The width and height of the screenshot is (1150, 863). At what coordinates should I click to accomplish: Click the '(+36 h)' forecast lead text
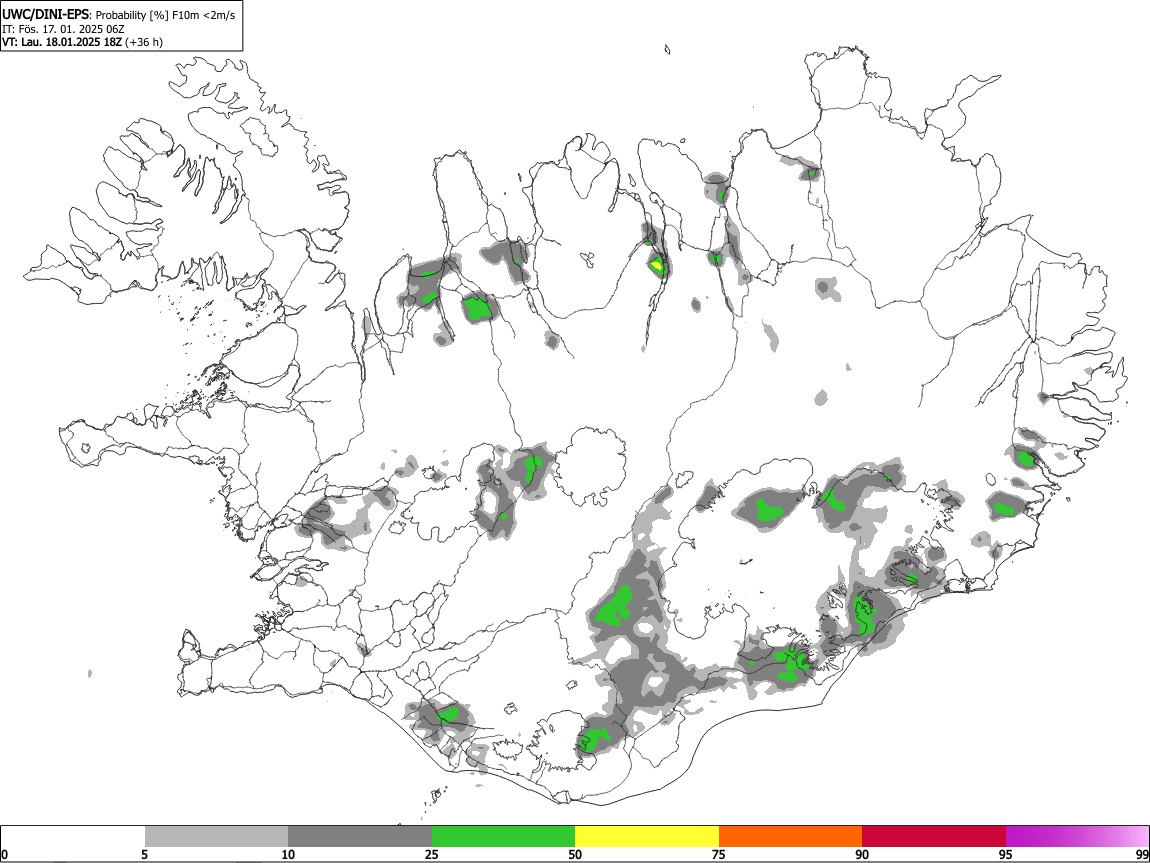144,43
